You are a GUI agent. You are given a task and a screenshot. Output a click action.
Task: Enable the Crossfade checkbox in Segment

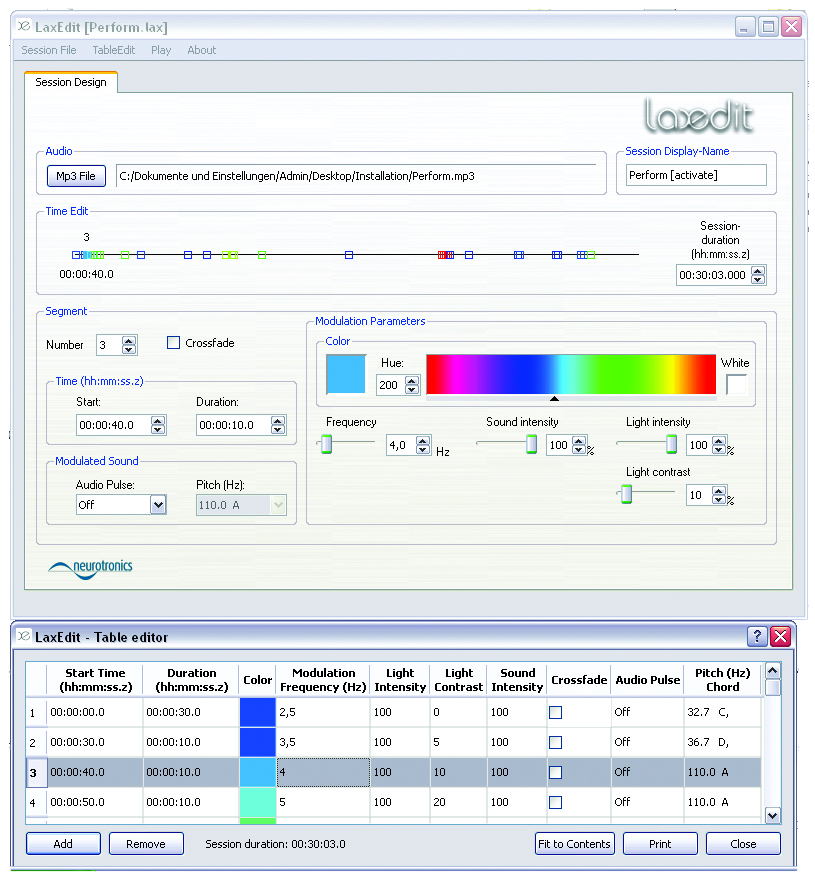(174, 343)
